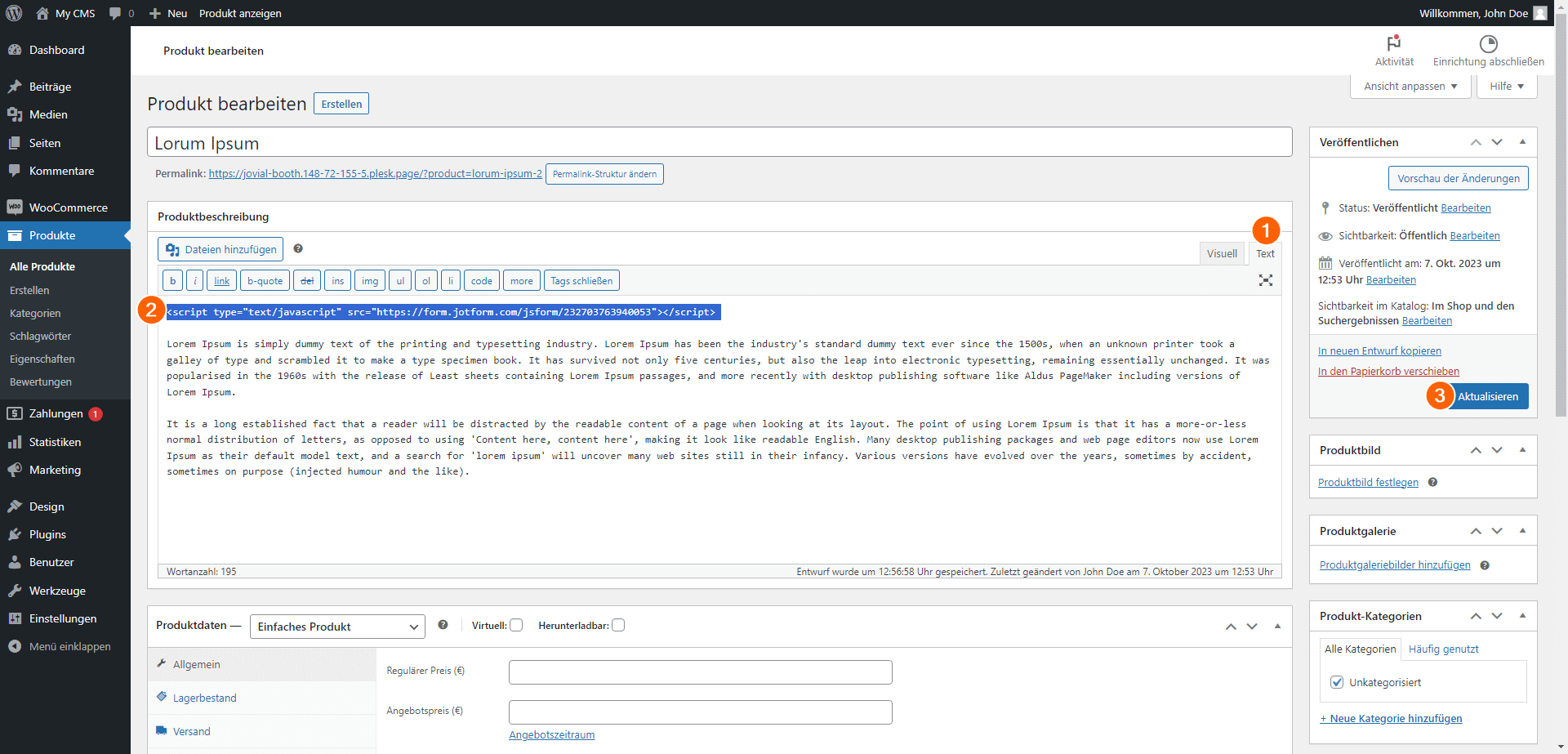Uncheck the Unkategorisiert category

(x=1337, y=682)
